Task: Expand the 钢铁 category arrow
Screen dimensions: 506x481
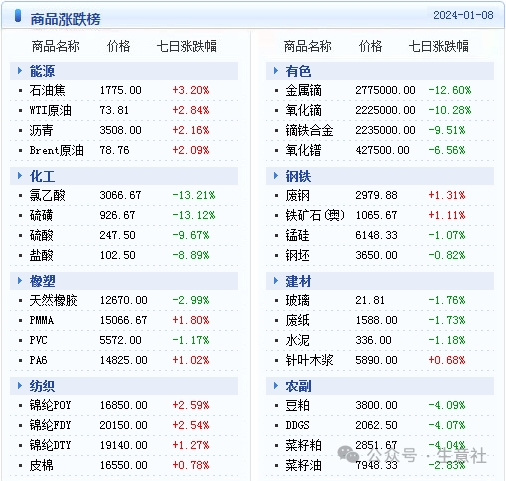Action: 276,176
